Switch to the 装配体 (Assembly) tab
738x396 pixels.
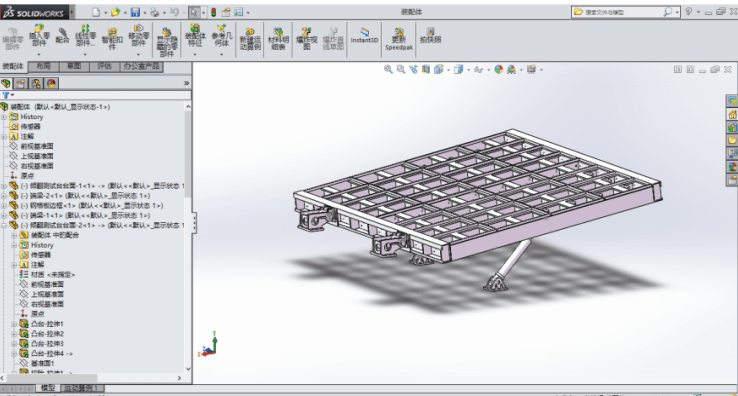pyautogui.click(x=13, y=66)
